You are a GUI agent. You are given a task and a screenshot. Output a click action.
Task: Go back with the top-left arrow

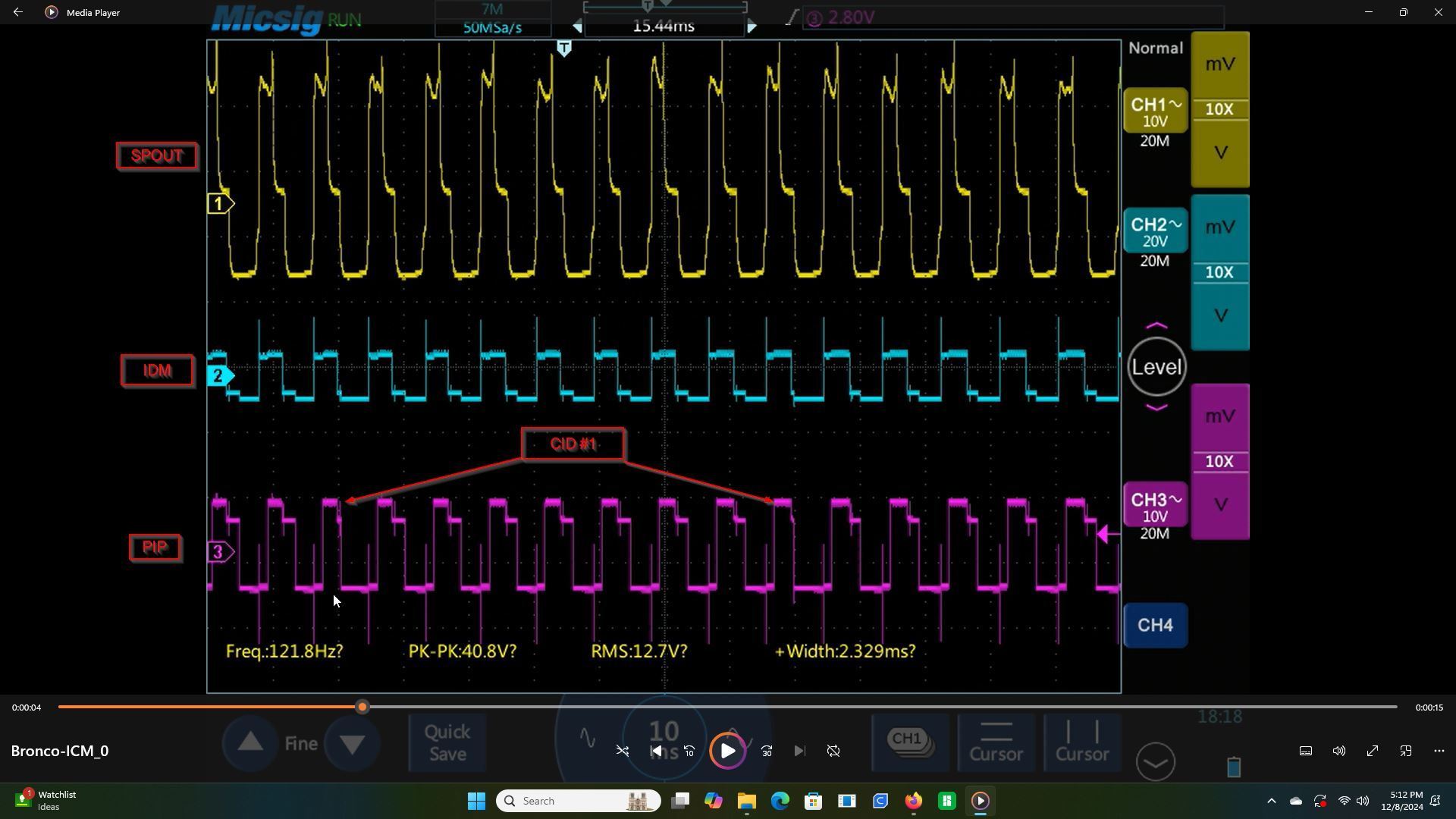18,12
